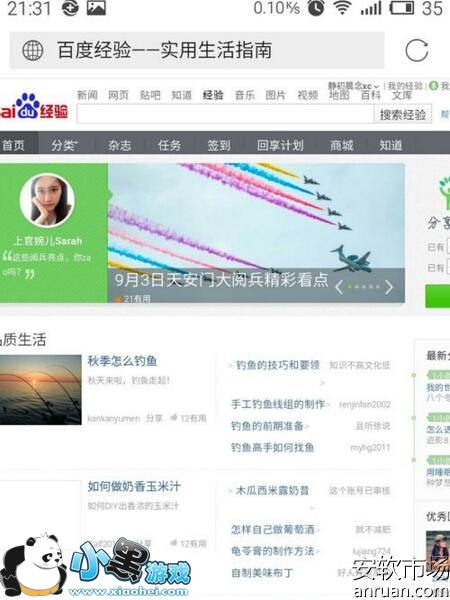The width and height of the screenshot is (450, 600).
Task: Click the globe icon in address bar
Action: (x=33, y=50)
